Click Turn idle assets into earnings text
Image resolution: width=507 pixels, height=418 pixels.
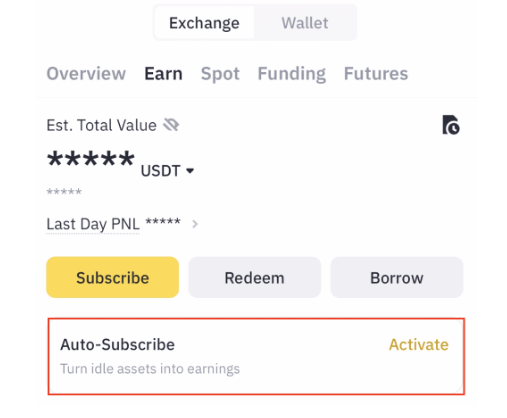click(150, 369)
